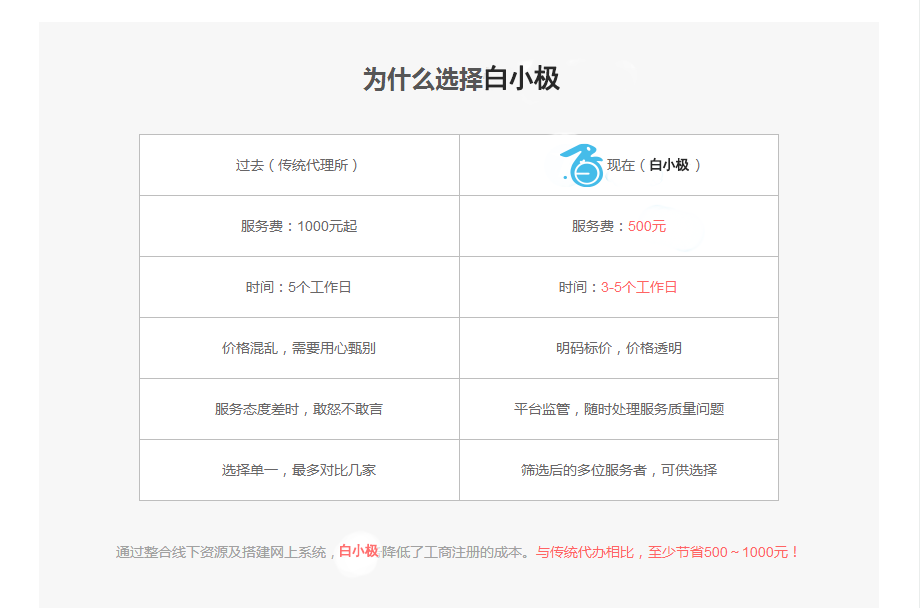
Task: Select the 过去（传统代理所）header cell
Action: 298,165
